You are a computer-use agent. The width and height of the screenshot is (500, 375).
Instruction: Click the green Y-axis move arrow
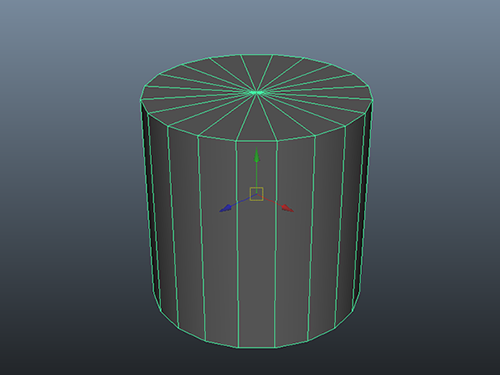pyautogui.click(x=256, y=155)
